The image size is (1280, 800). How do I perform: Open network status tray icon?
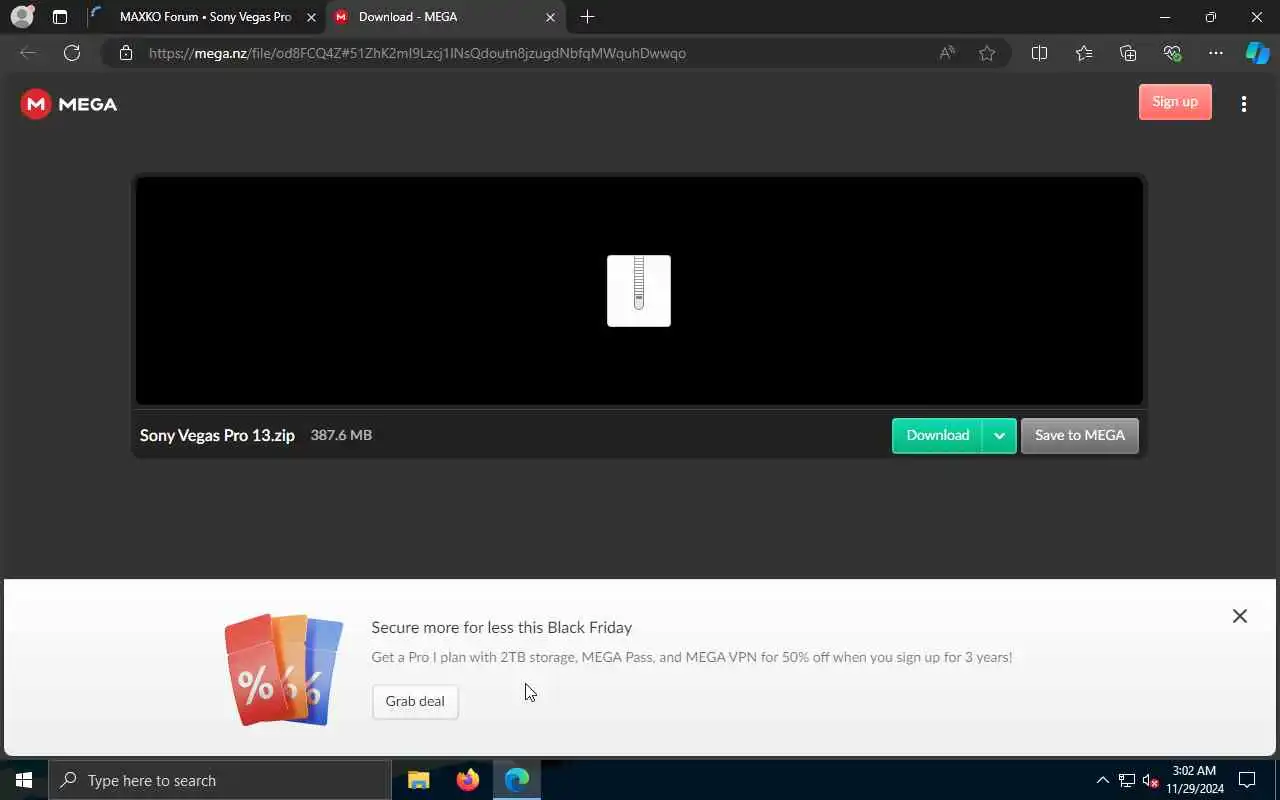(1127, 780)
